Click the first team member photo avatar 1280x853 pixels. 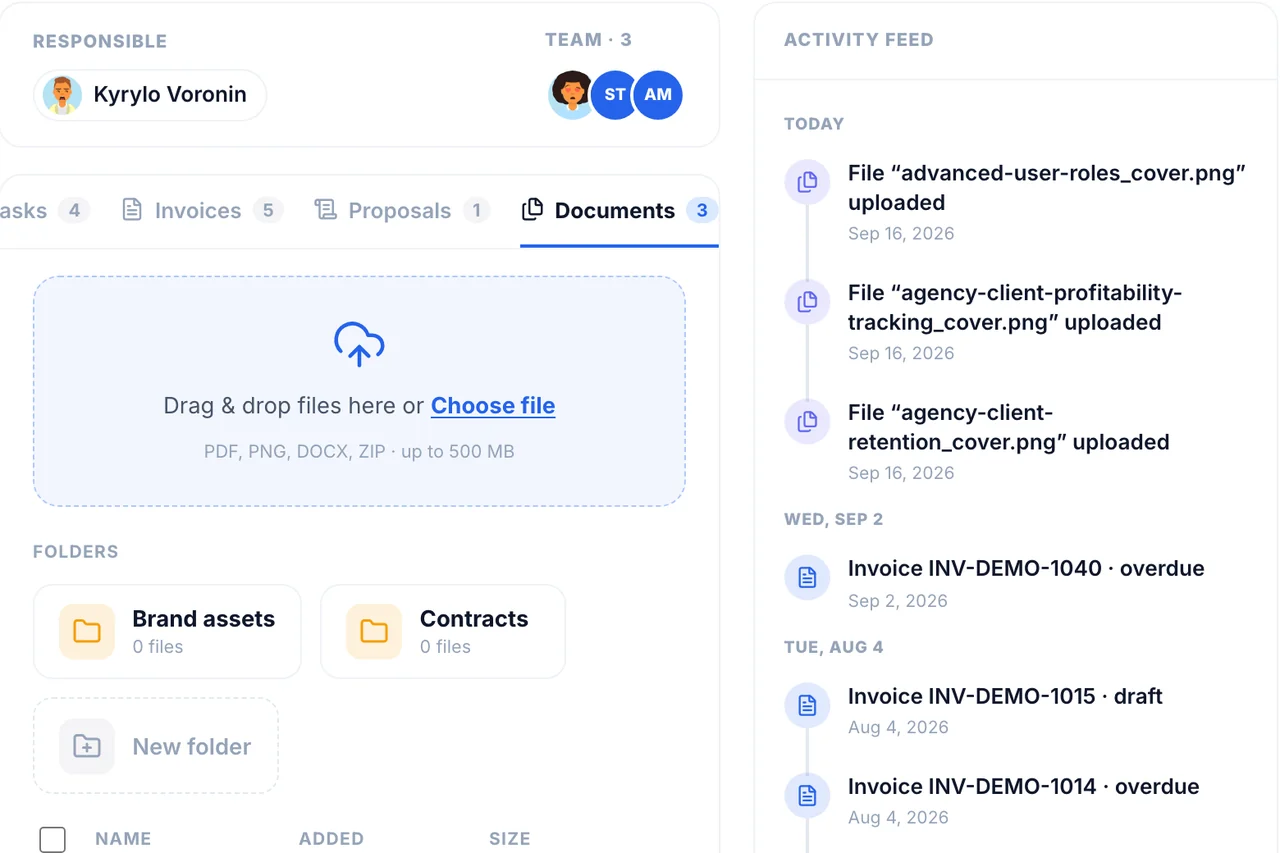[x=571, y=95]
